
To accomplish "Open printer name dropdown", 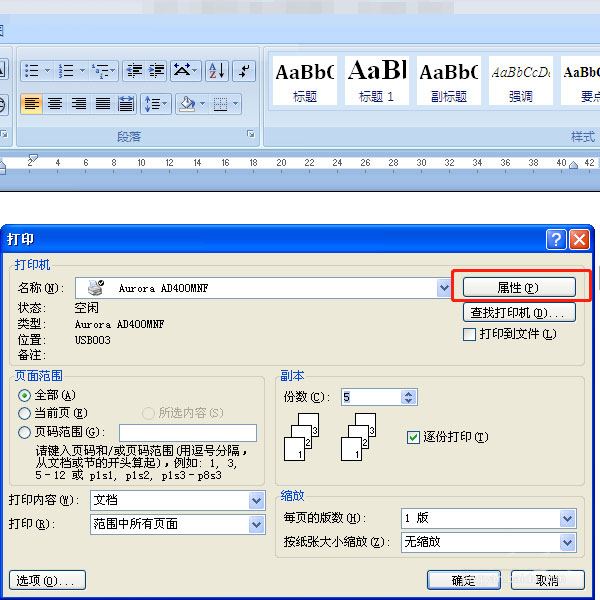I will [x=444, y=288].
